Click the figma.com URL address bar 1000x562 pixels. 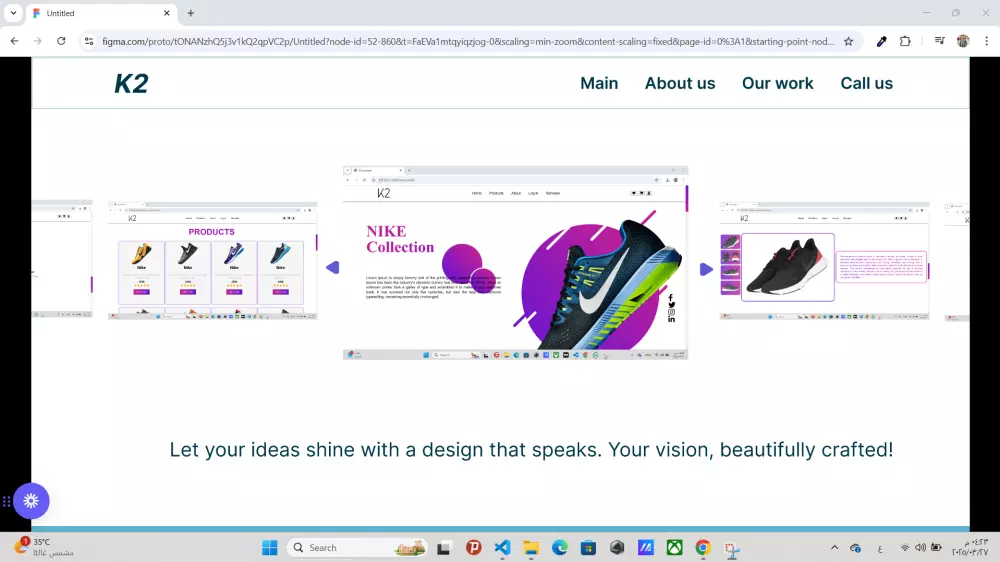click(467, 41)
